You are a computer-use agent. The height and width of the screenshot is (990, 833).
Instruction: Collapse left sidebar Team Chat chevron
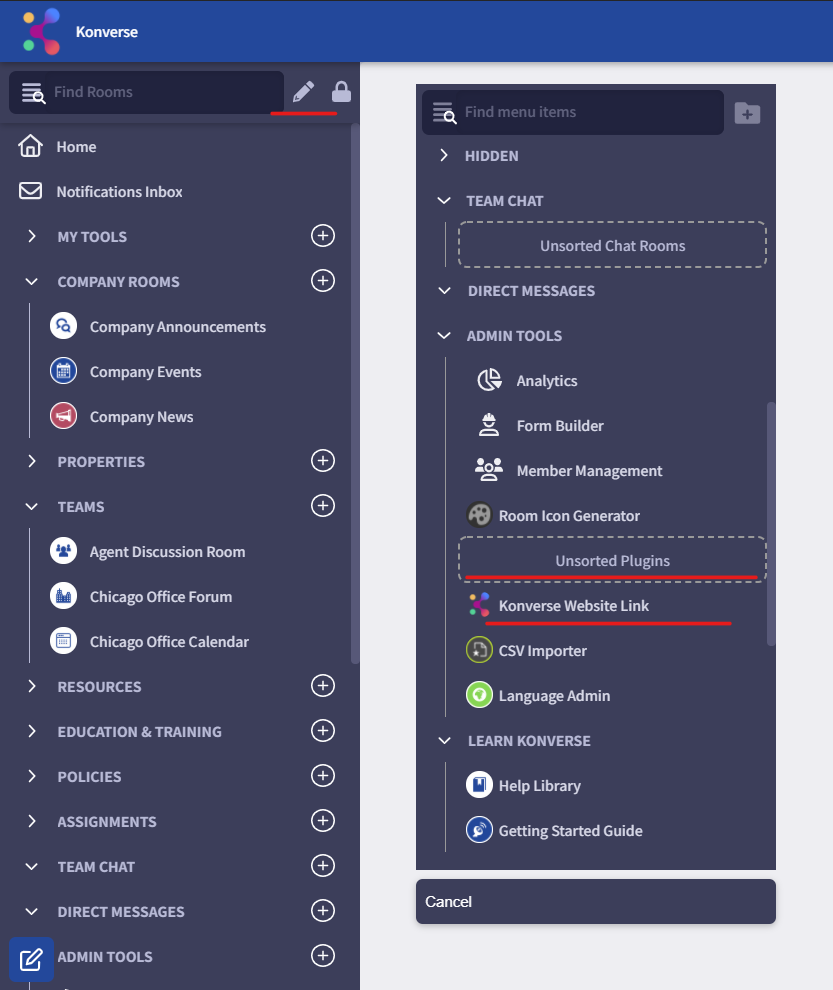(32, 866)
